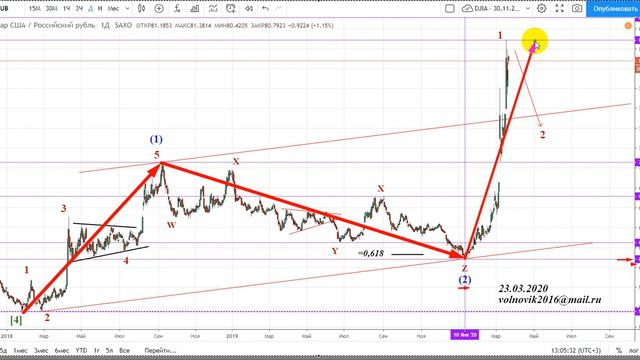The image size is (640, 360).
Task: Click the orange indicator dot on chart
Action: [628, 26]
